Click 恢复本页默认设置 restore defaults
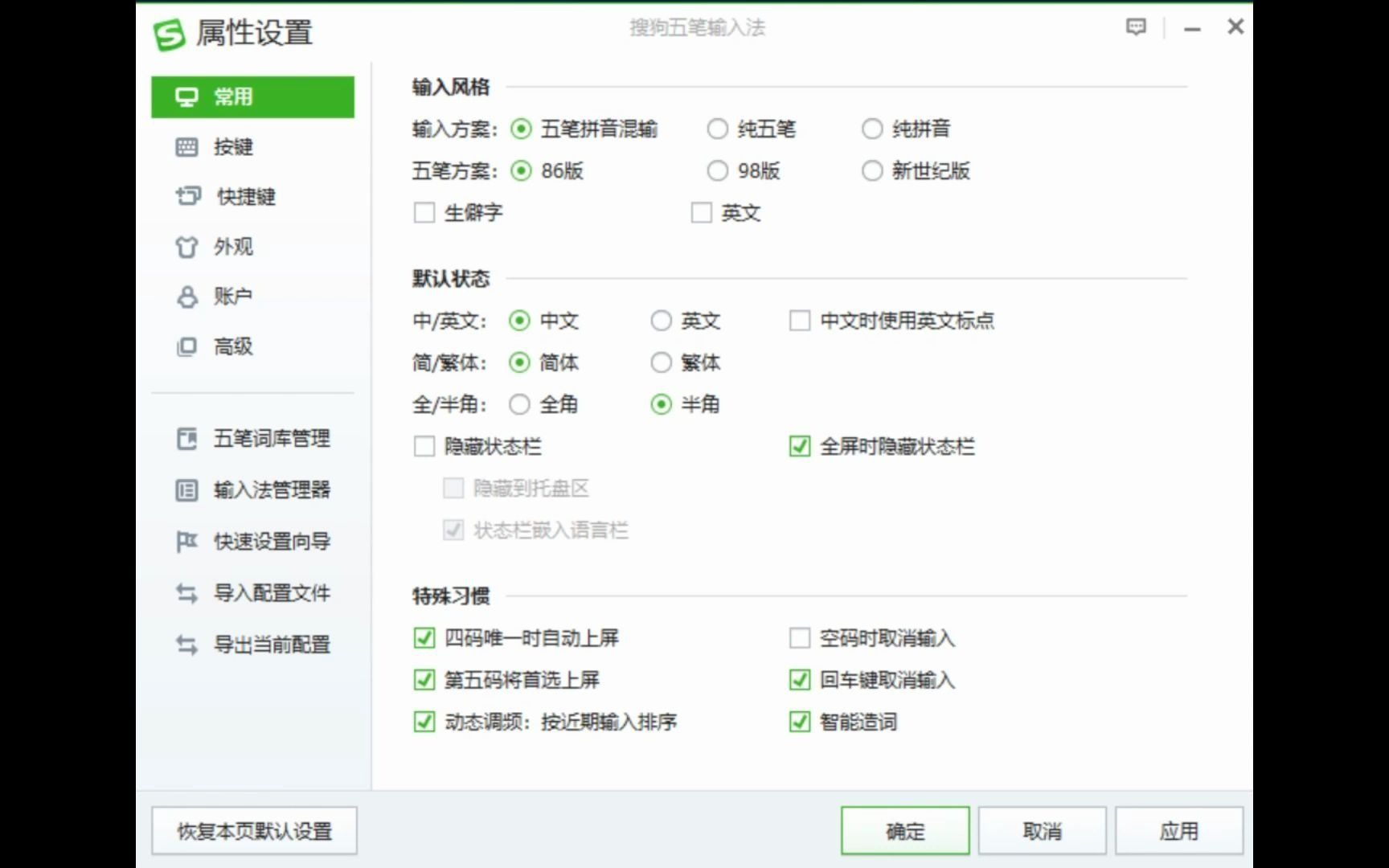Viewport: 1389px width, 868px height. click(x=253, y=829)
